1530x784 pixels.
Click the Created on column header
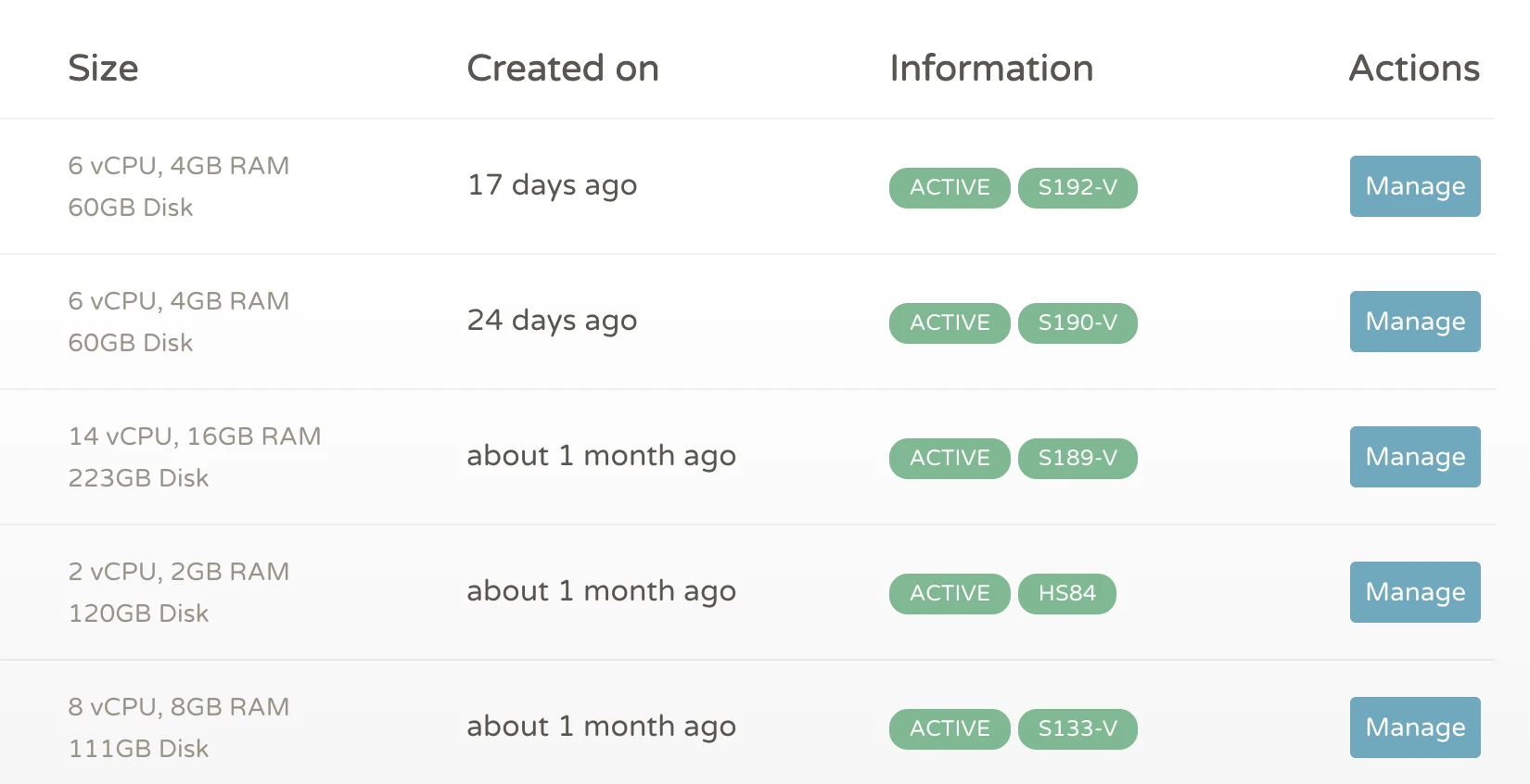pyautogui.click(x=563, y=69)
